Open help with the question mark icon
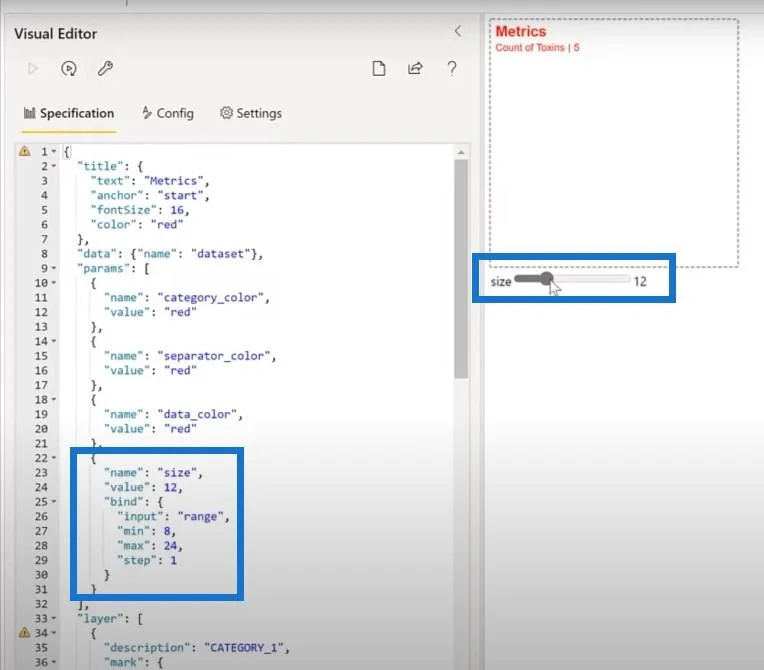764x670 pixels. click(x=452, y=68)
